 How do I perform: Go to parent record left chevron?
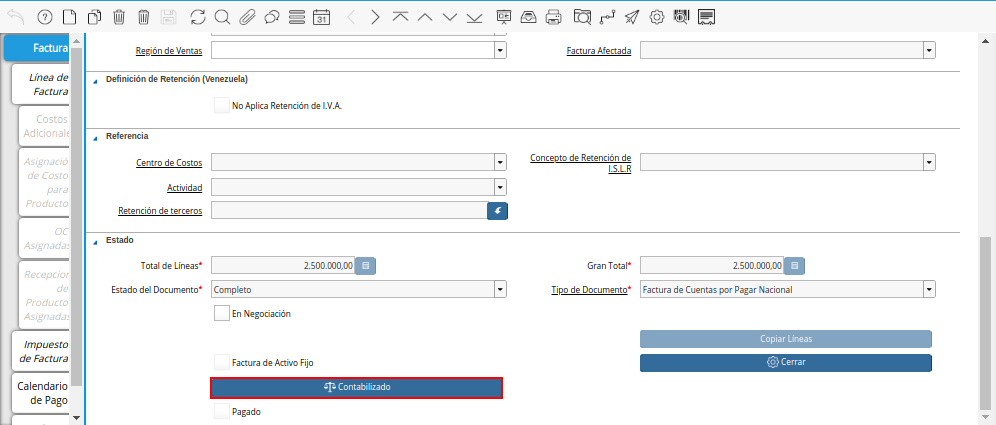(x=351, y=17)
